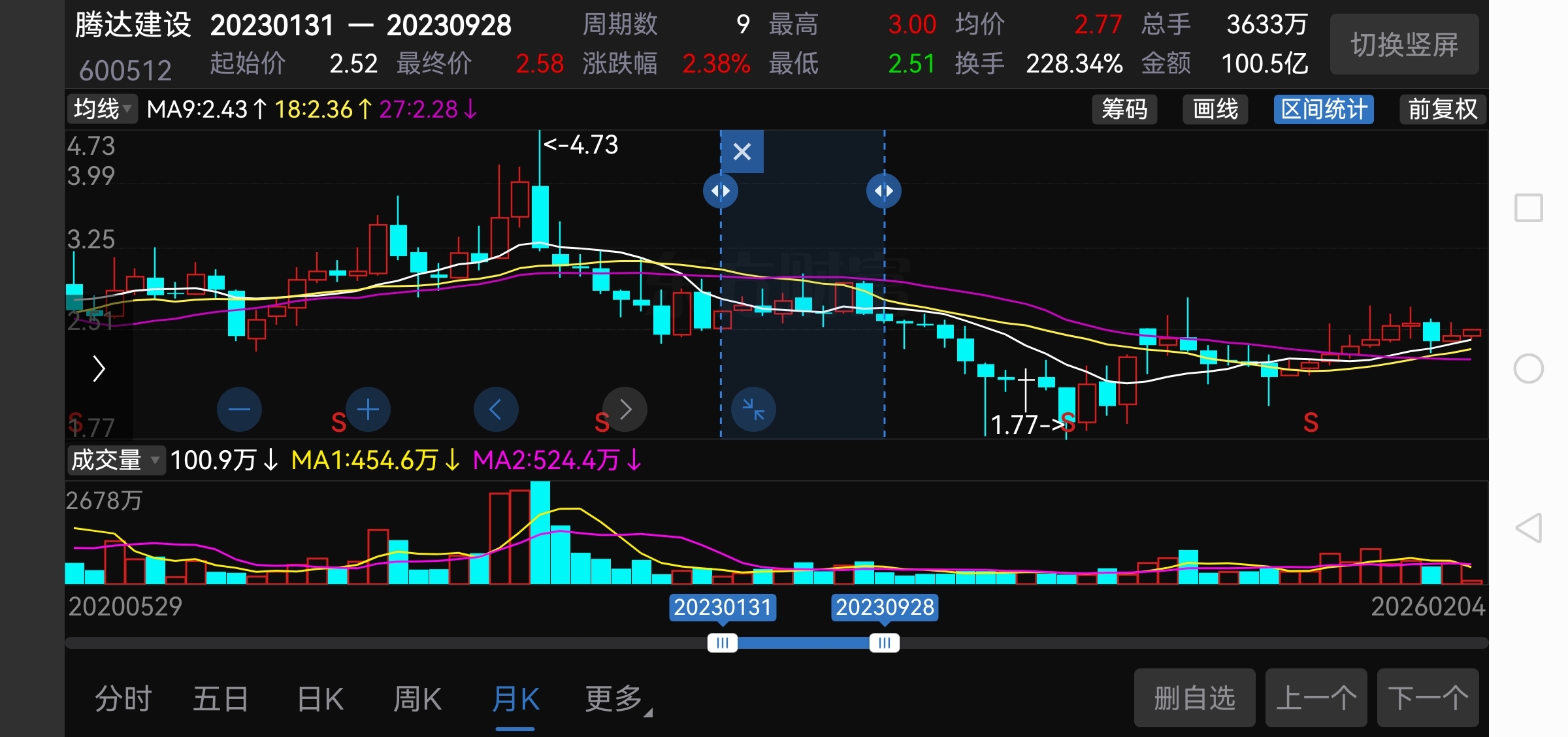Open 前复权 price adjustment selector
This screenshot has height=737, width=1568.
1442,109
